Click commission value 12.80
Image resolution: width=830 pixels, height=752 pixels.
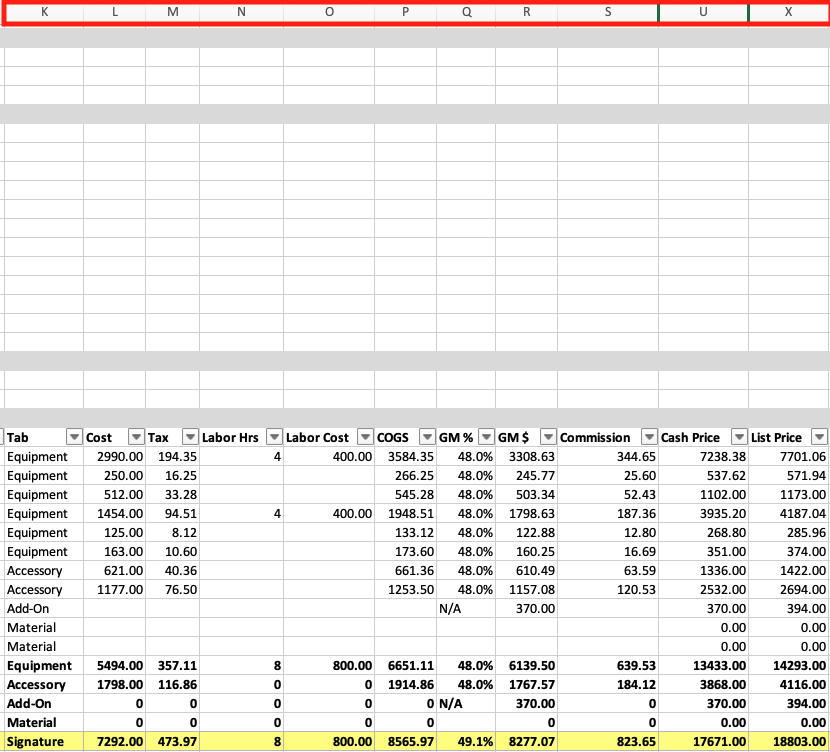(x=639, y=533)
